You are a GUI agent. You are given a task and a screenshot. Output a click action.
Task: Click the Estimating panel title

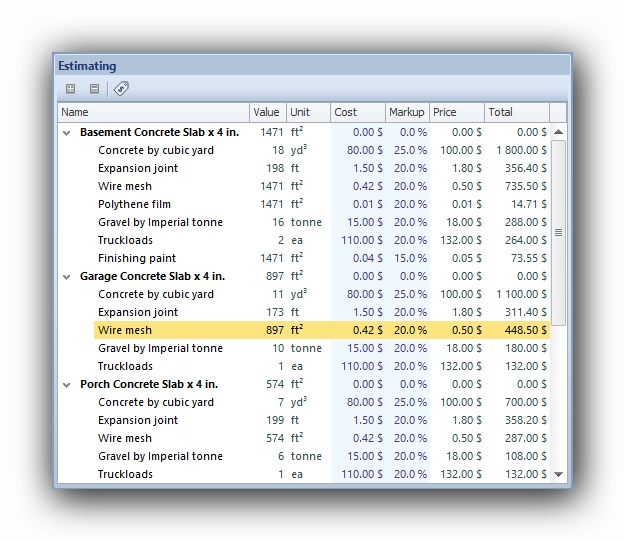(x=87, y=66)
